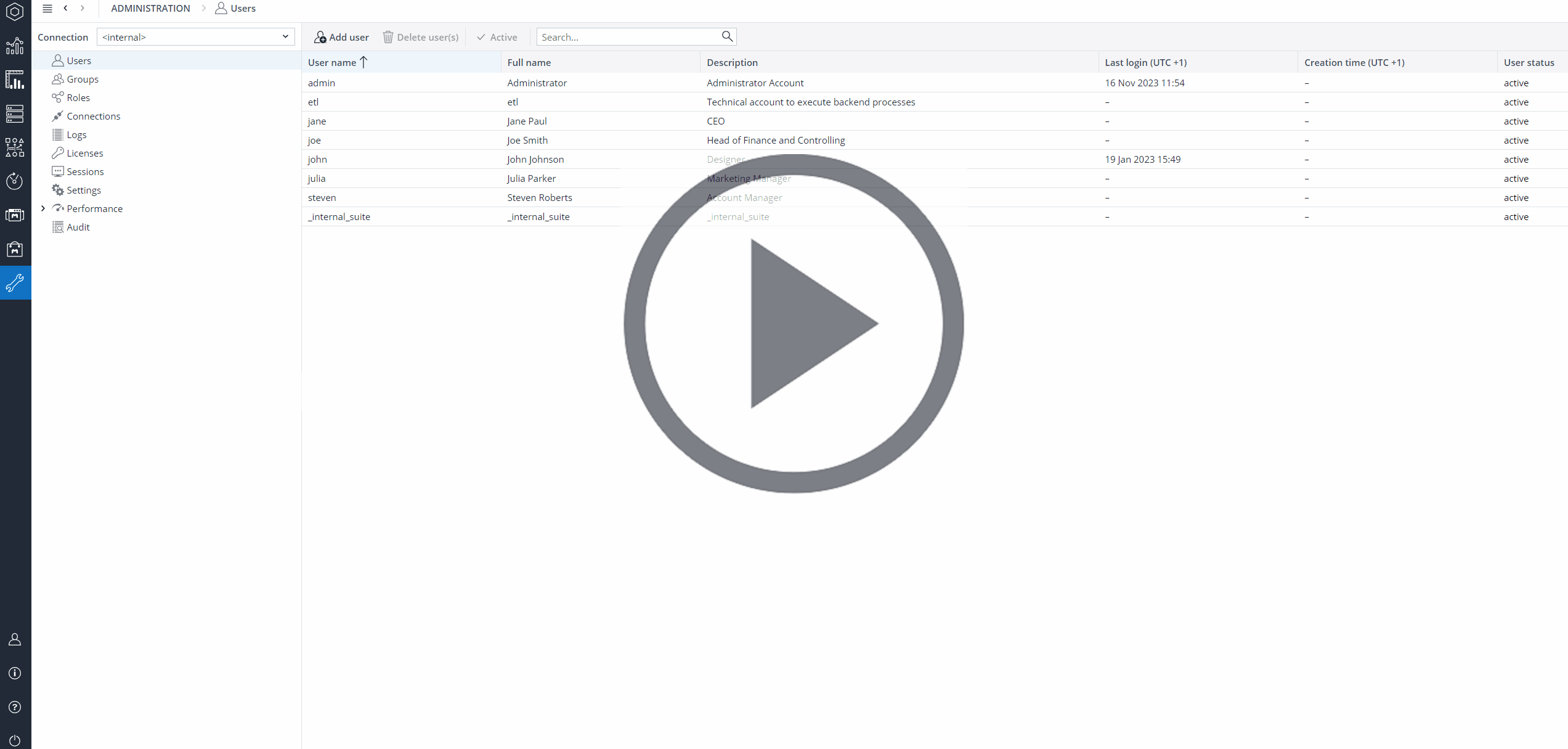Toggle the Active status button
This screenshot has width=1568, height=749.
coord(497,37)
